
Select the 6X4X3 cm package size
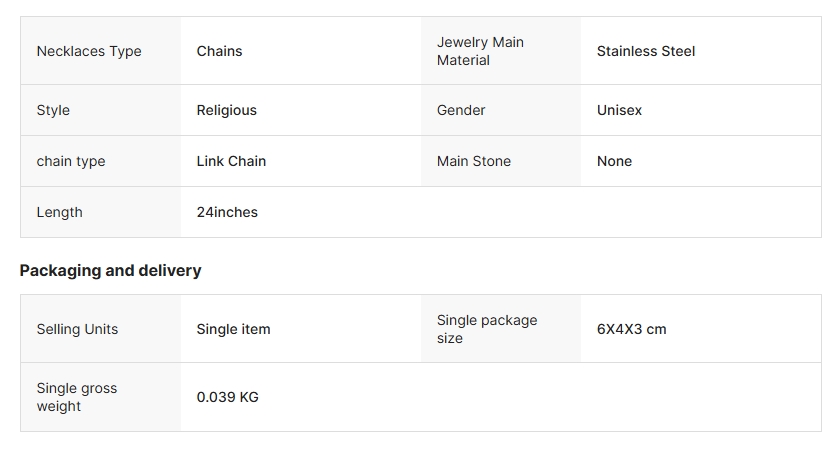point(631,329)
